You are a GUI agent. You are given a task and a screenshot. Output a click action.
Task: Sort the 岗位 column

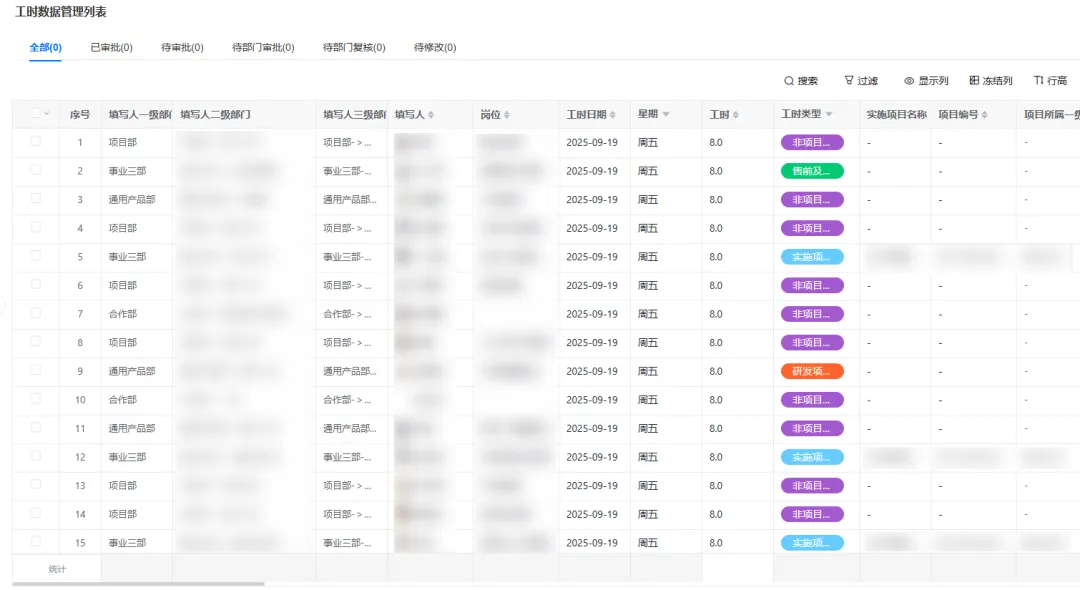(507, 115)
